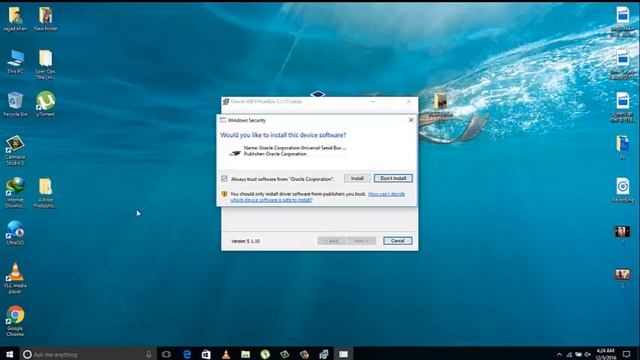
Task: Open the New folder on desktop
Action: pyautogui.click(x=45, y=19)
